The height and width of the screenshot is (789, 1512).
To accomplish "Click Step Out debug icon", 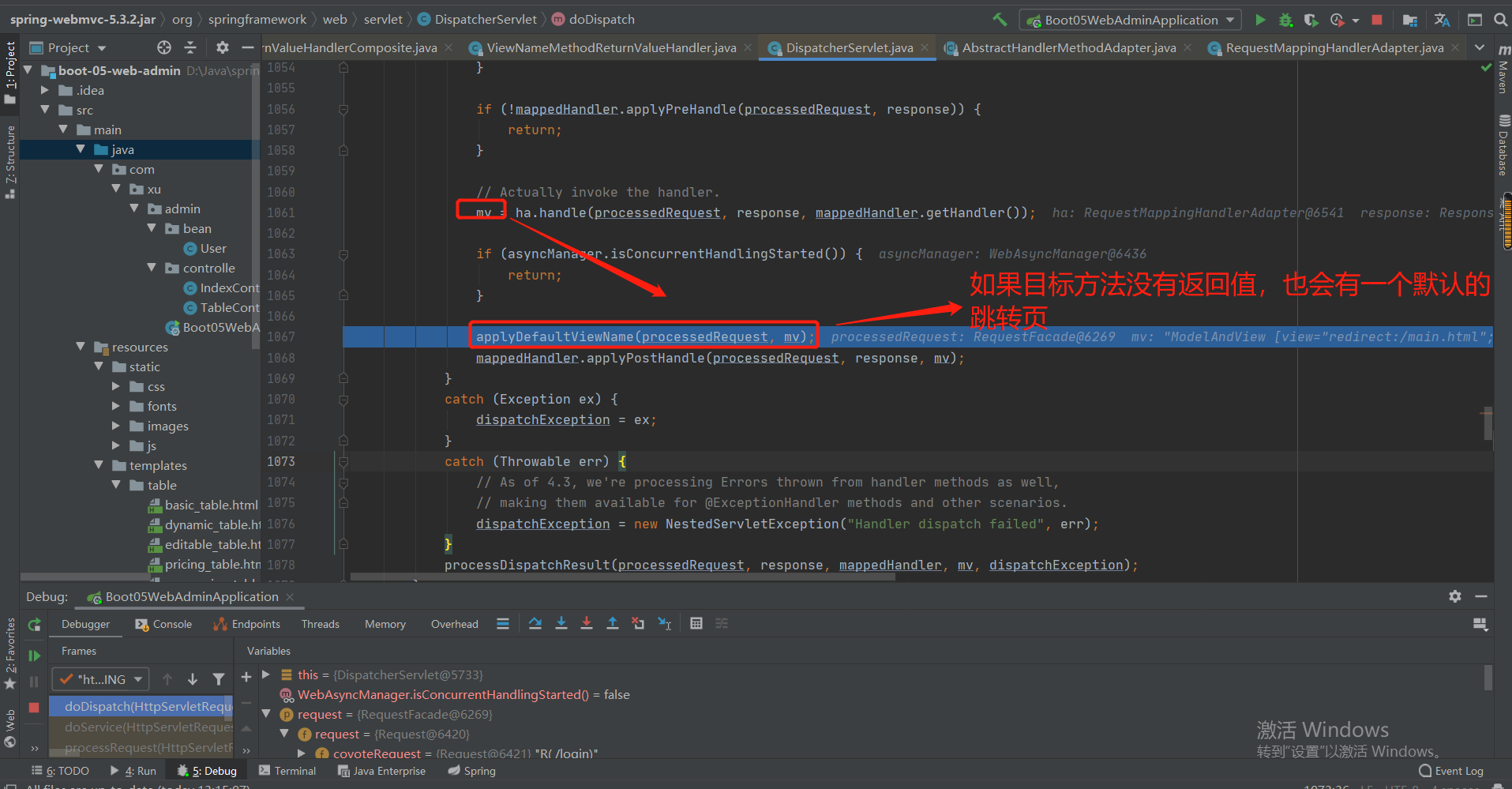I will [613, 623].
